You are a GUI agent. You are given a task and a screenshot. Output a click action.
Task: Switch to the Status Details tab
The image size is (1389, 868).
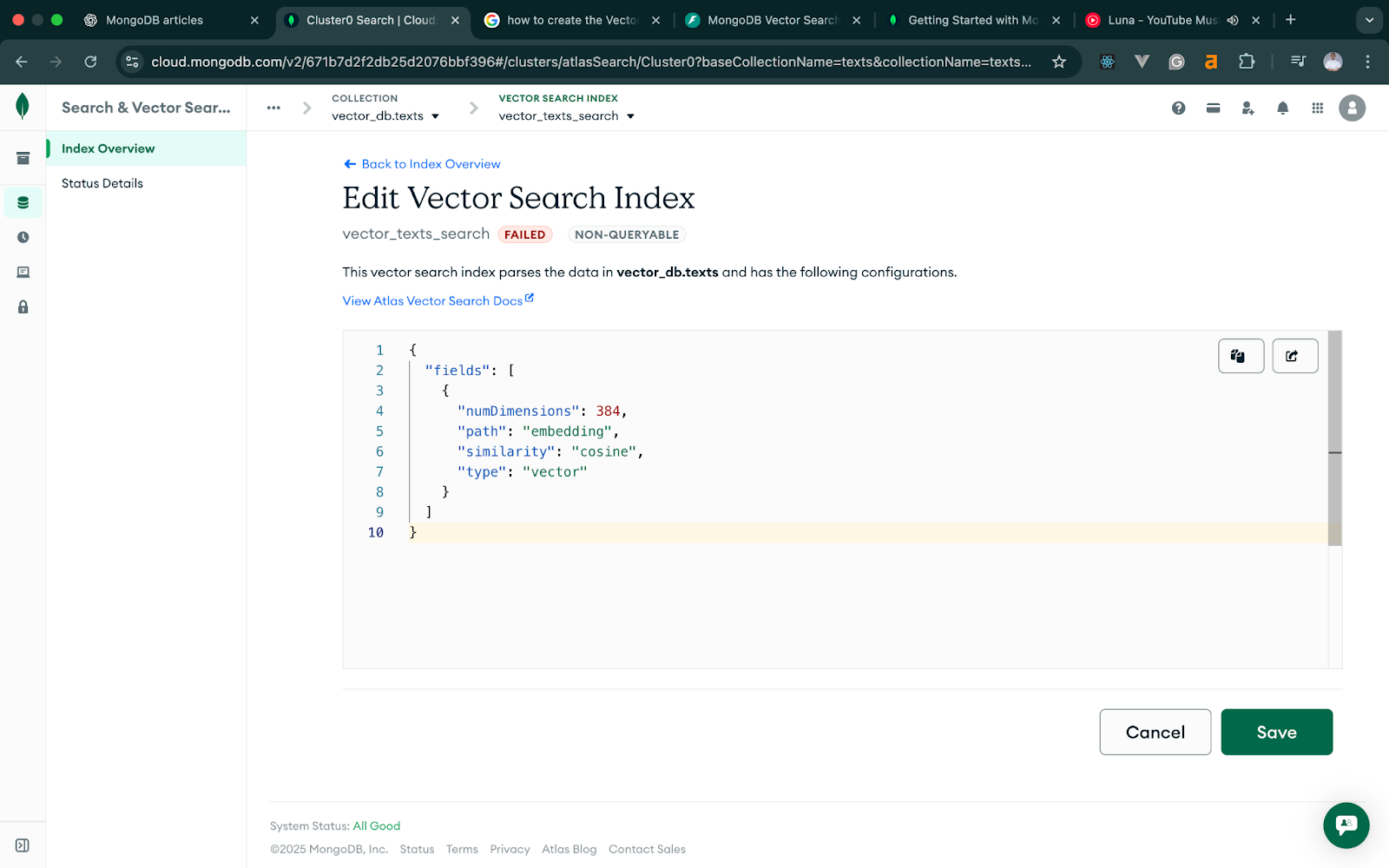coord(102,183)
